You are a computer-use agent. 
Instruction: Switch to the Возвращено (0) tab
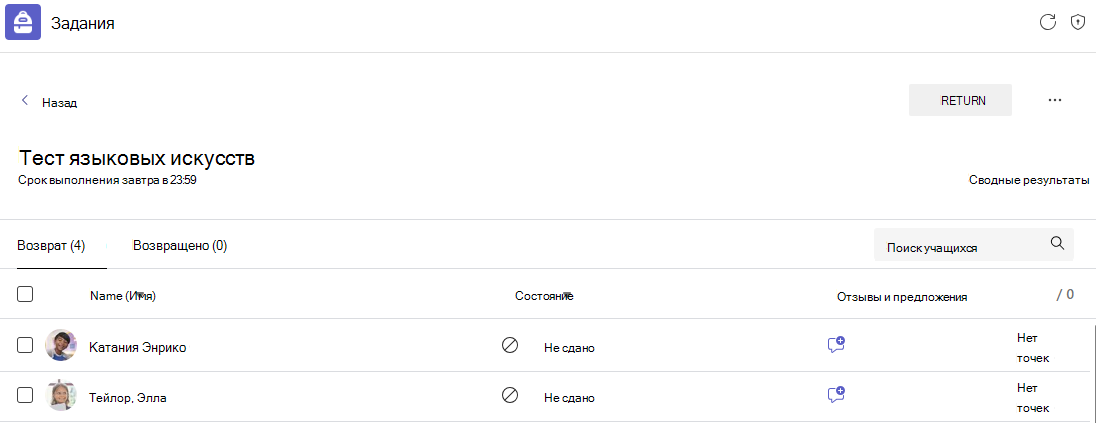pos(180,246)
